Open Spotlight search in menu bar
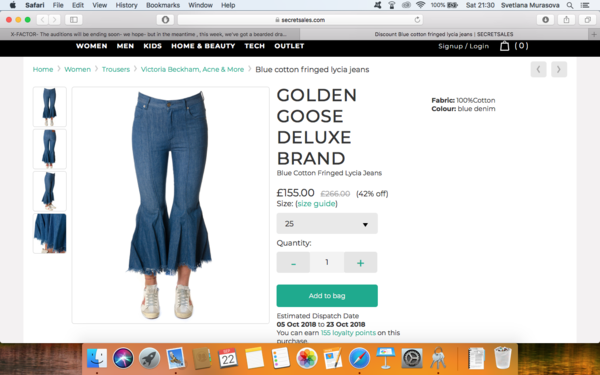600x375 pixels. click(x=570, y=5)
